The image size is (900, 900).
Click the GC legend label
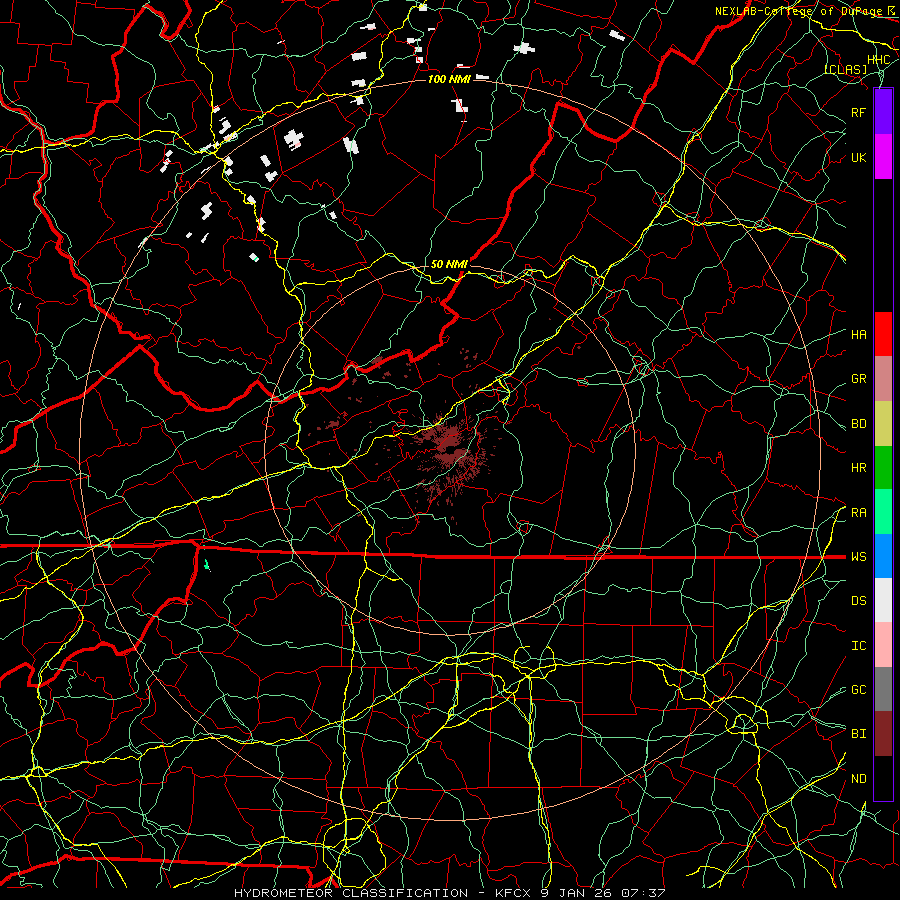859,690
